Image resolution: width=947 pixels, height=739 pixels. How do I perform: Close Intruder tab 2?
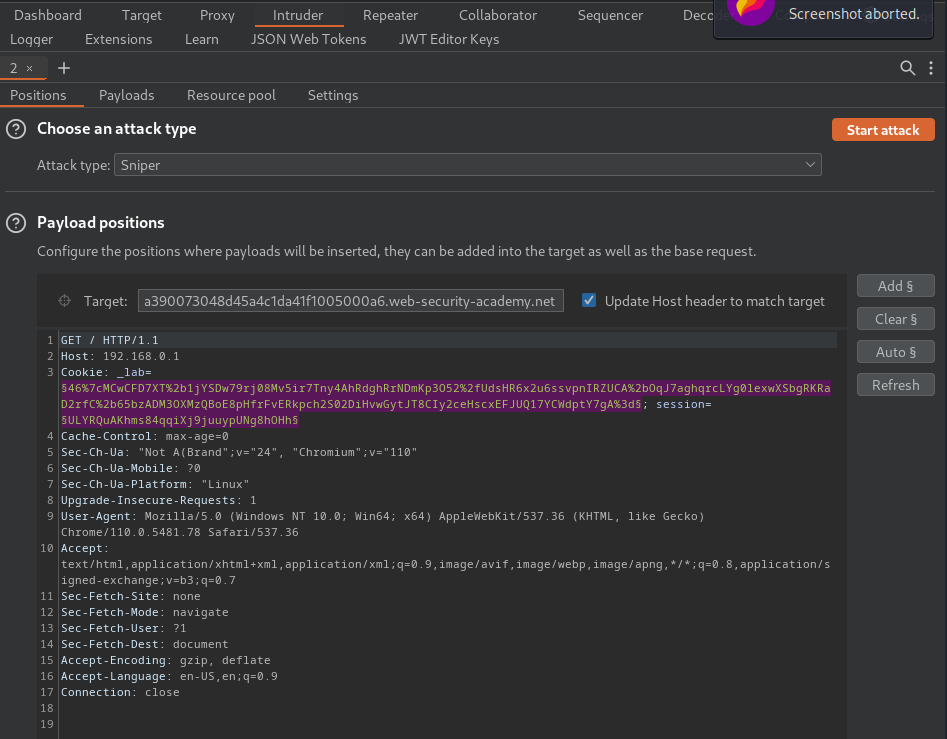click(29, 69)
